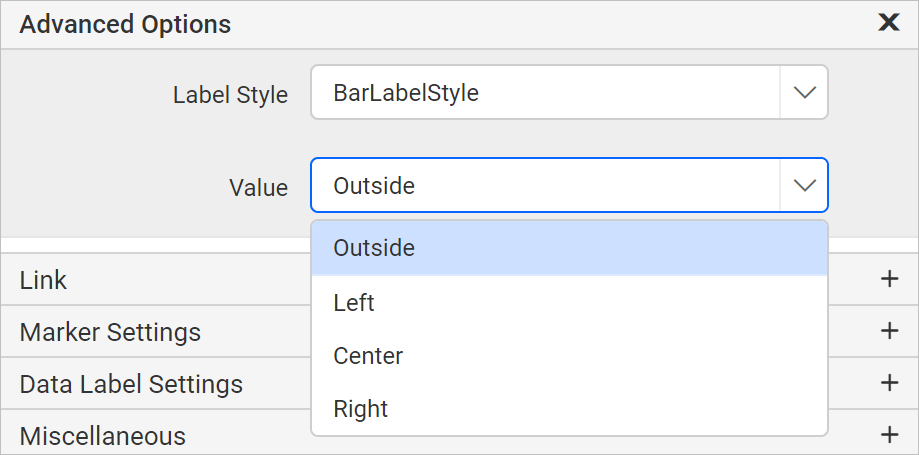Click the Label Style field label
919x455 pixels.
[x=230, y=94]
